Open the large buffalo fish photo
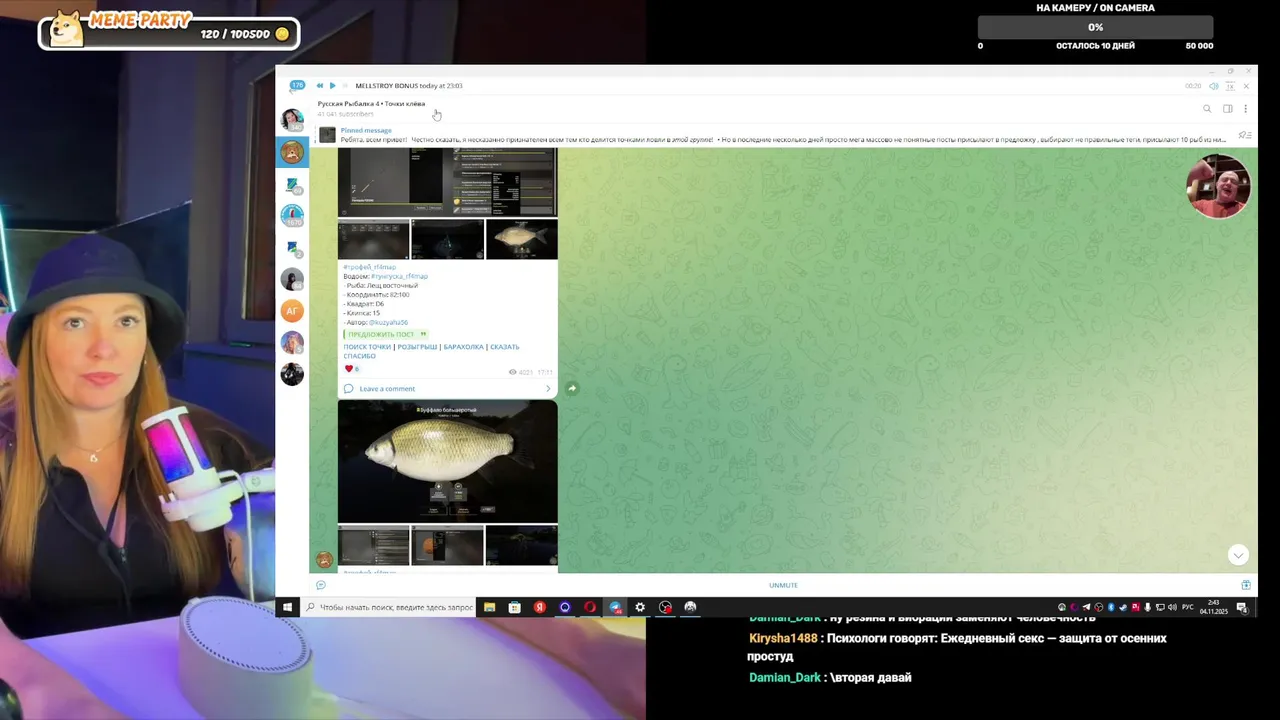1280x720 pixels. tap(447, 461)
